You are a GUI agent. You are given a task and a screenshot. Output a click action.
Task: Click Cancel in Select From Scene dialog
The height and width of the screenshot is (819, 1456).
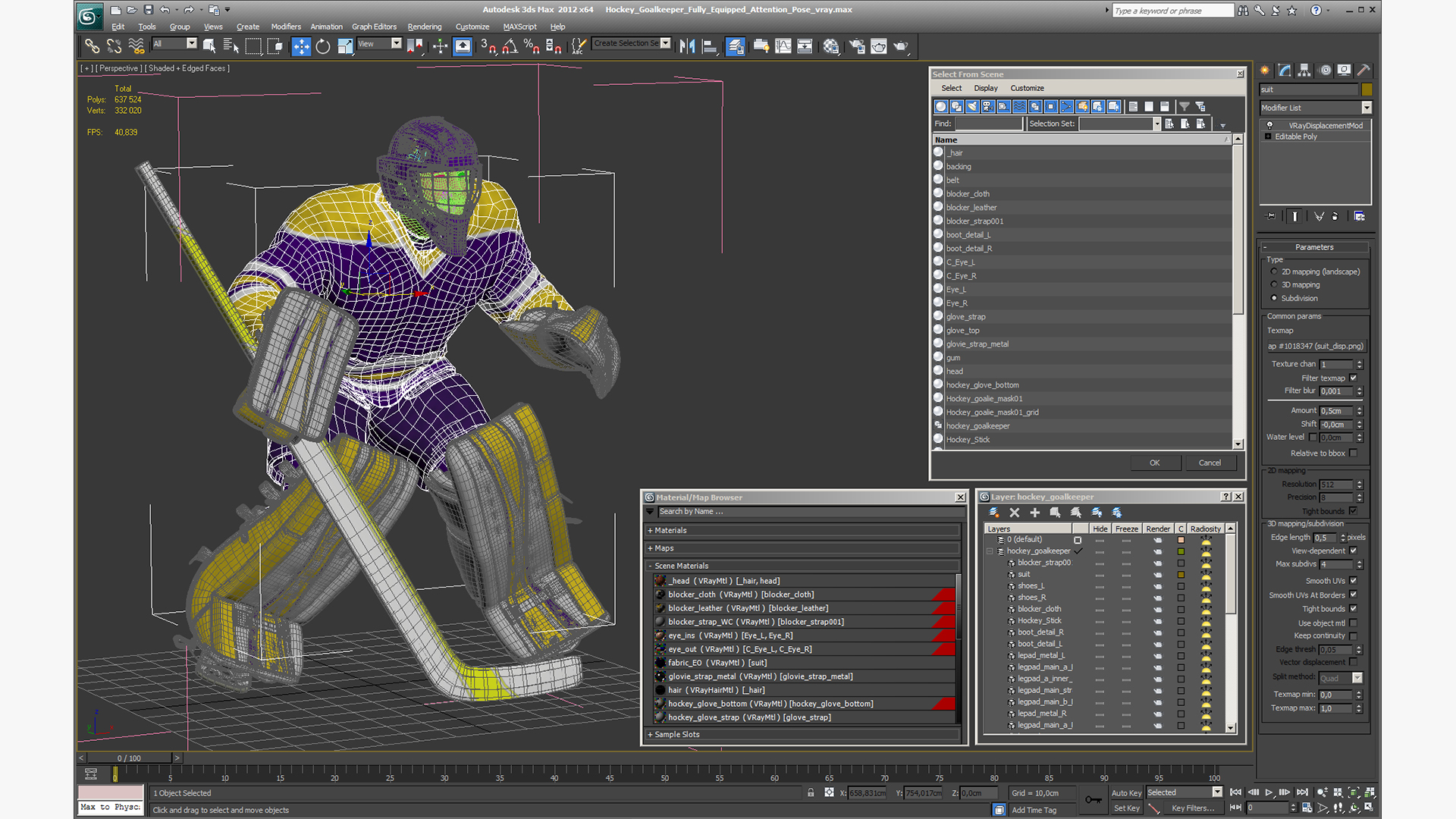[x=1210, y=463]
